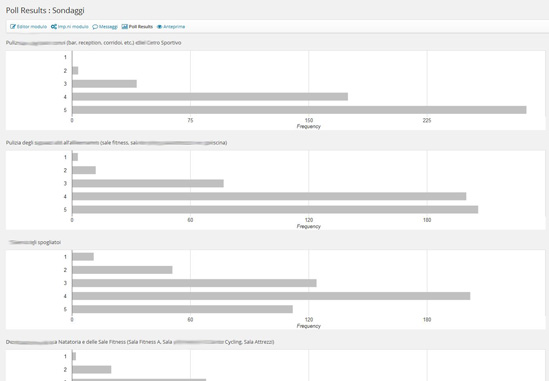
Task: Select the rating 3 bar in Centro Sportivo chart
Action: click(104, 84)
